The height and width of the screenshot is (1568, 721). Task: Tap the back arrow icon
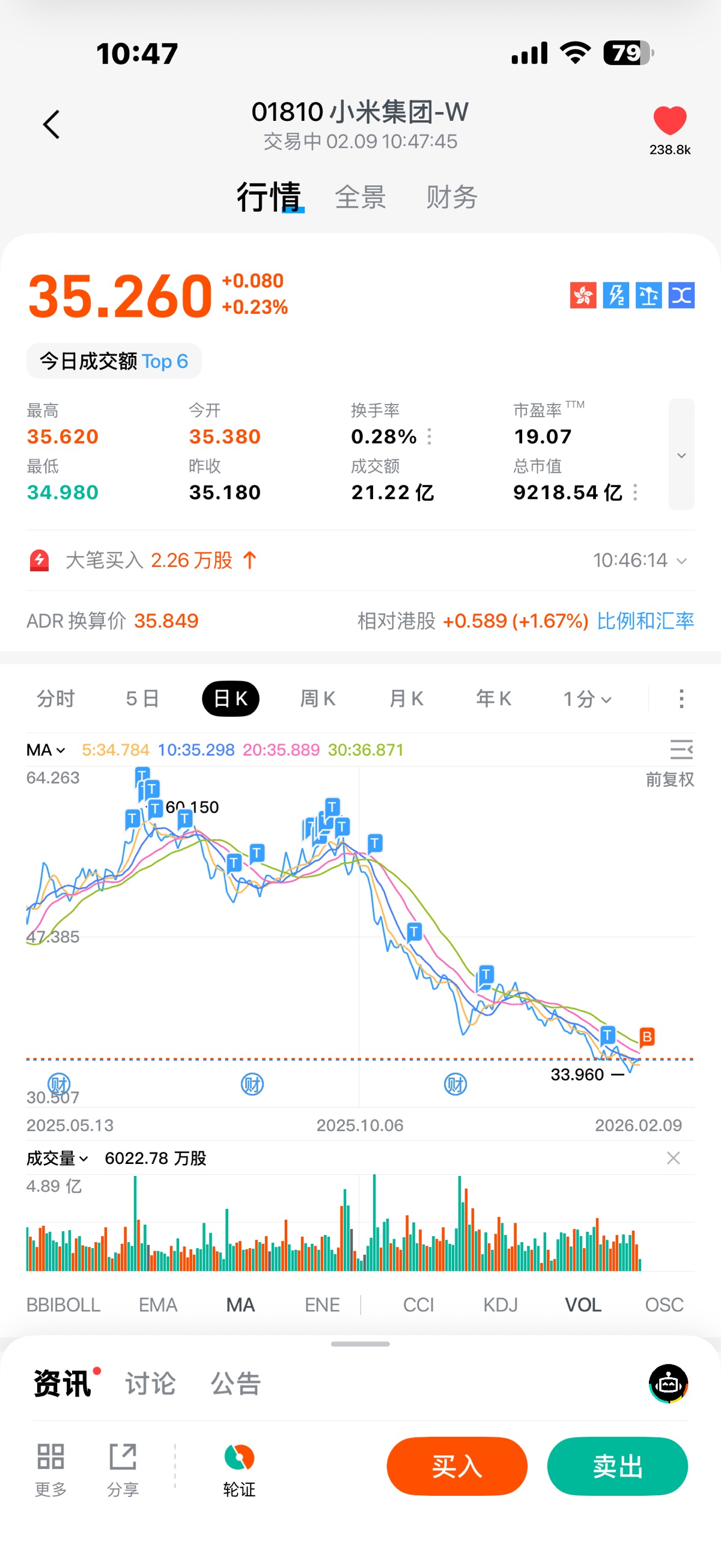(x=52, y=125)
